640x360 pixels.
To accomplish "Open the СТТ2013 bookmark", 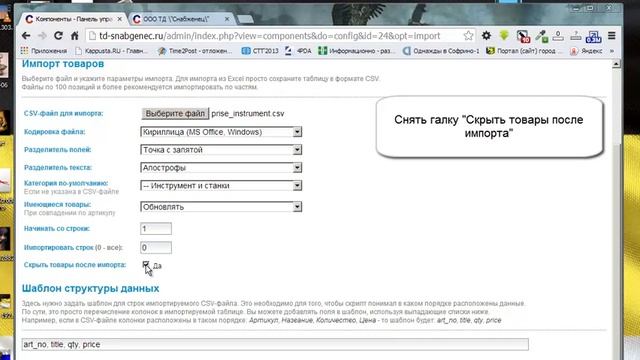I will pos(260,51).
